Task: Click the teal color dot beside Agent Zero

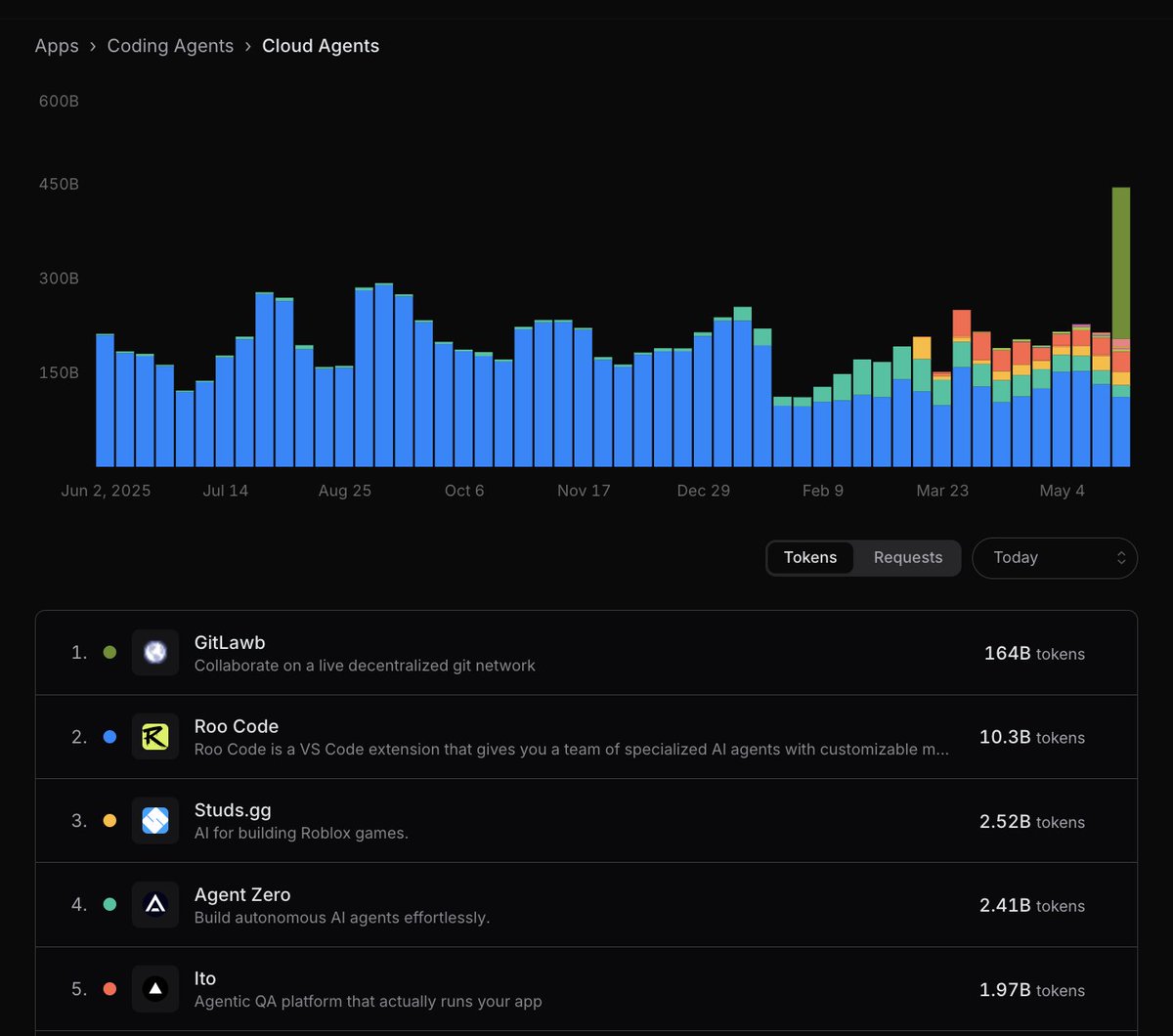Action: [x=109, y=905]
